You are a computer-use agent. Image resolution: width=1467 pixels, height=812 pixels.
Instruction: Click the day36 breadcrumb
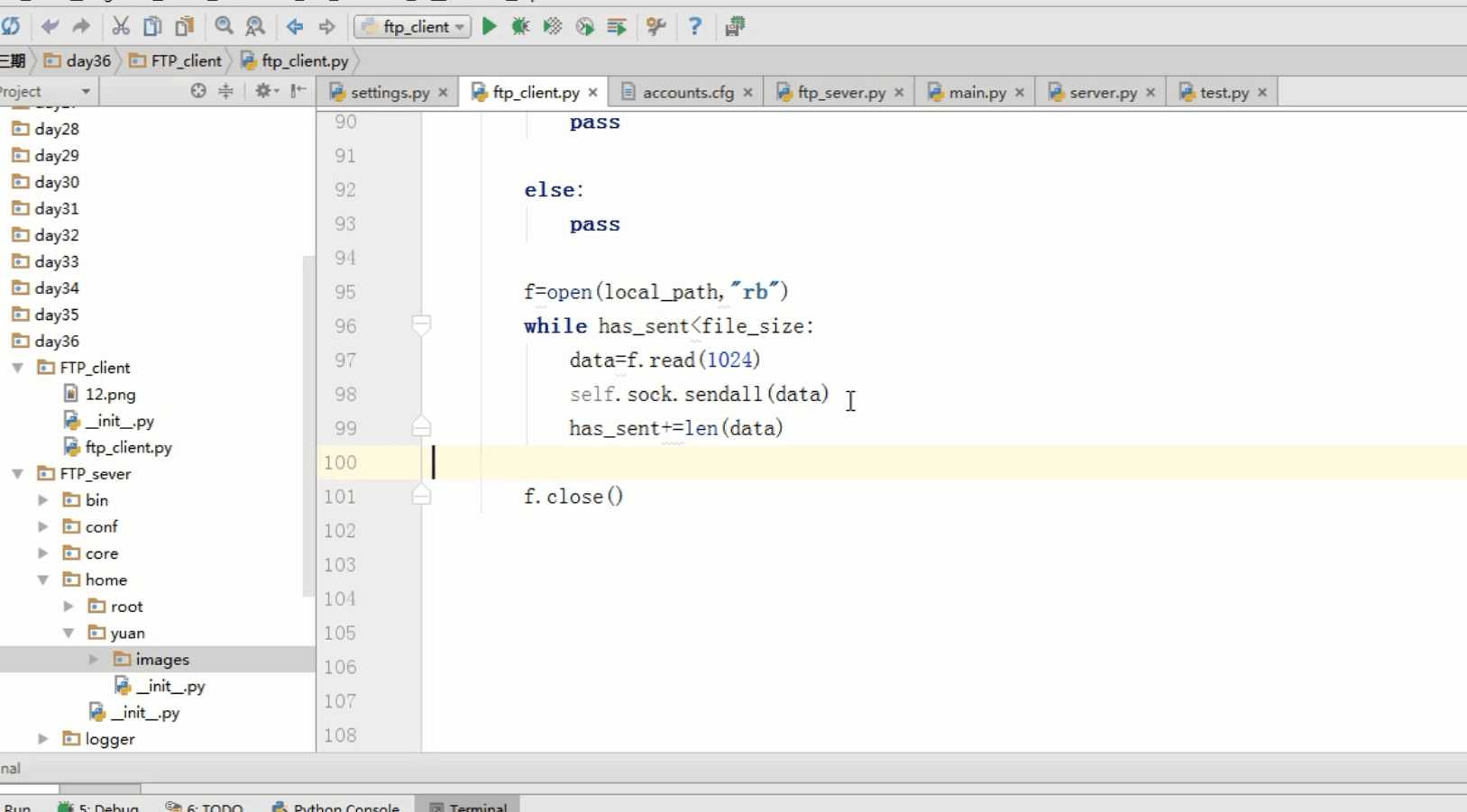click(78, 60)
